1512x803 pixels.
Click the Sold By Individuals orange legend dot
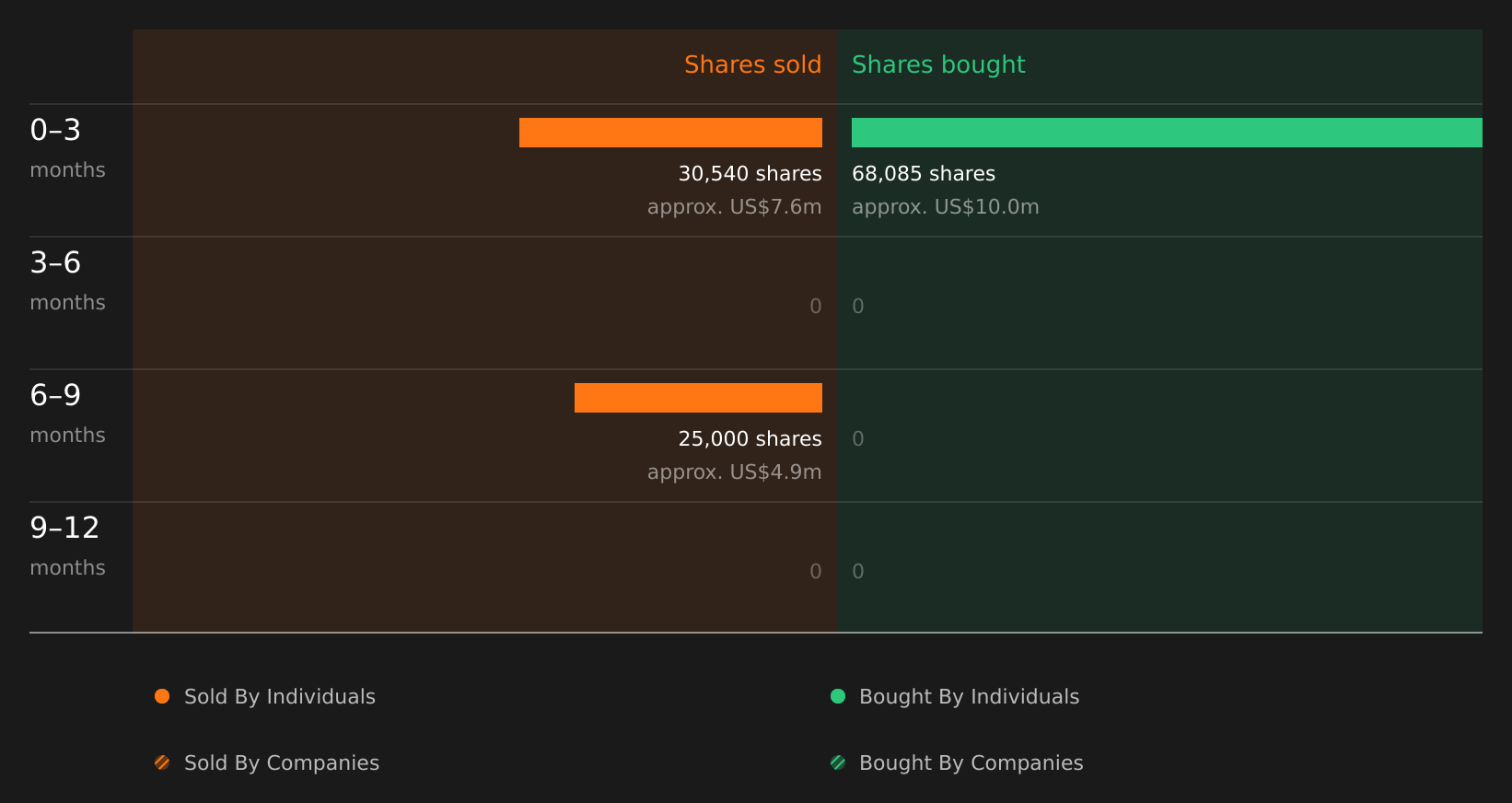(162, 696)
